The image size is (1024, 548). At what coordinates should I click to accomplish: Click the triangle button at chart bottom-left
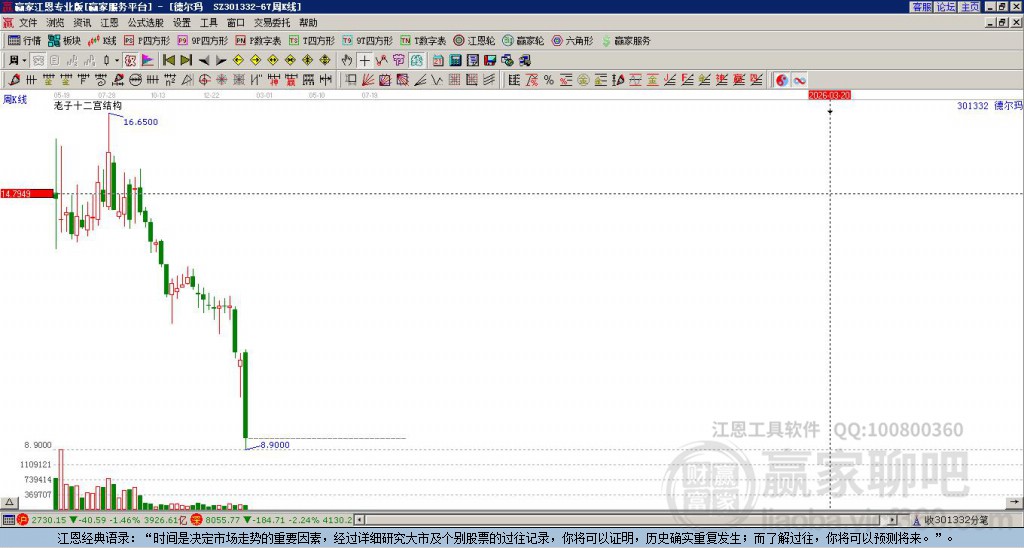pos(9,503)
